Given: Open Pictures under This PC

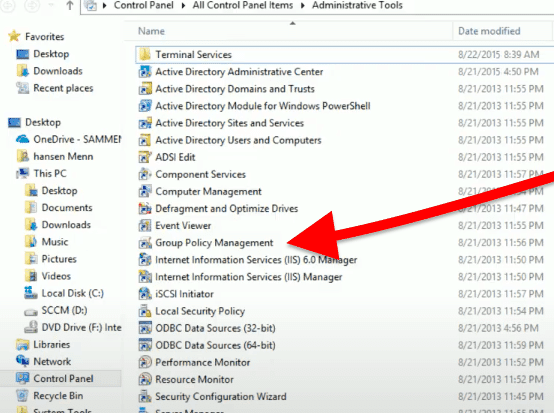Looking at the screenshot, I should (x=59, y=259).
